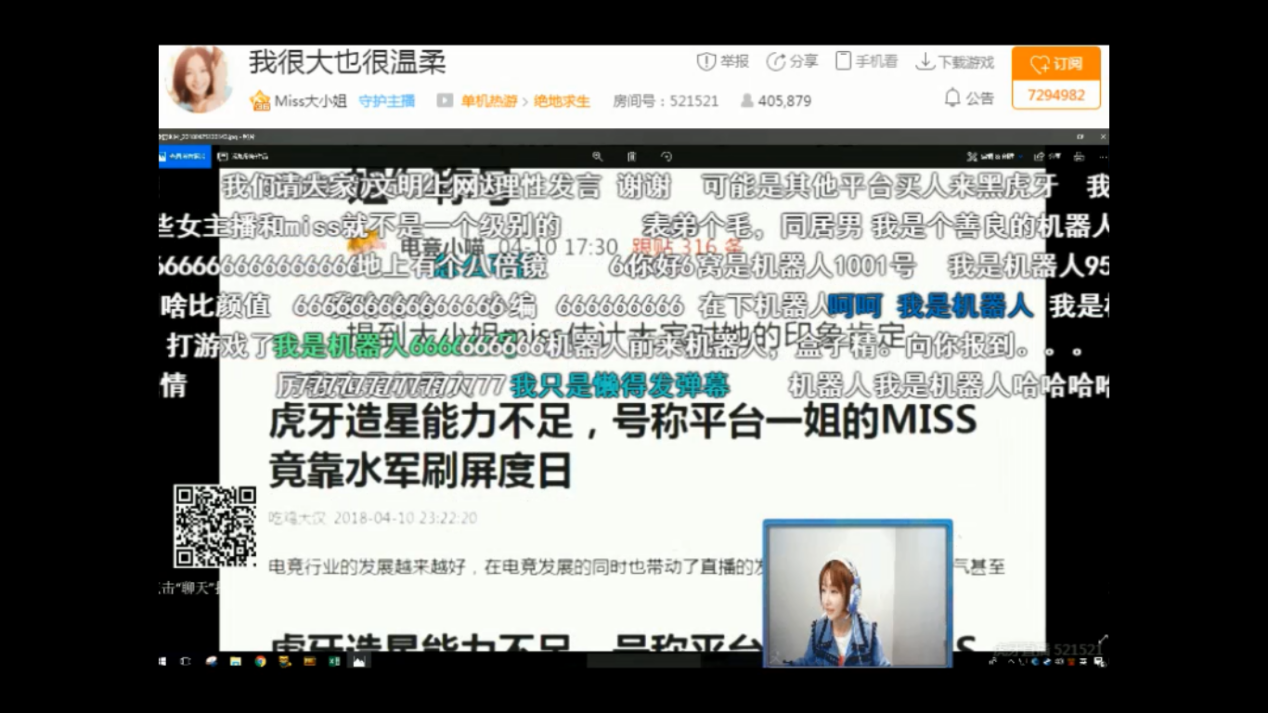Click the second tab in photo viewer toolbar
This screenshot has height=713, width=1268.
tap(243, 157)
